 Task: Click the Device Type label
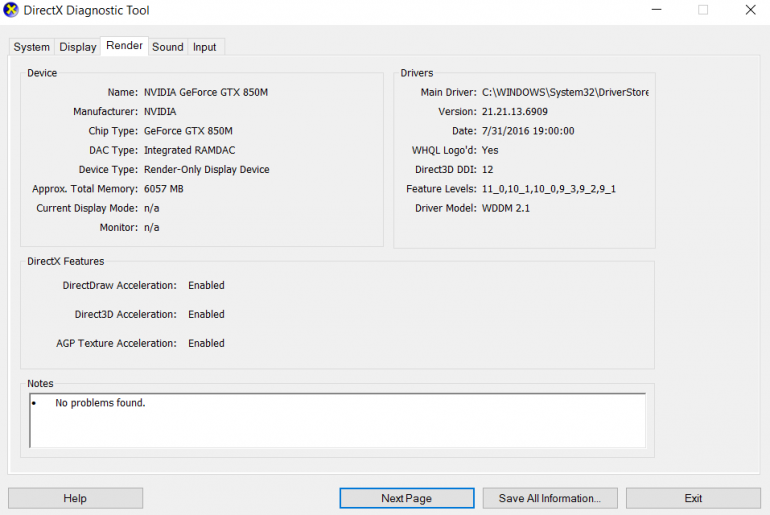108,169
